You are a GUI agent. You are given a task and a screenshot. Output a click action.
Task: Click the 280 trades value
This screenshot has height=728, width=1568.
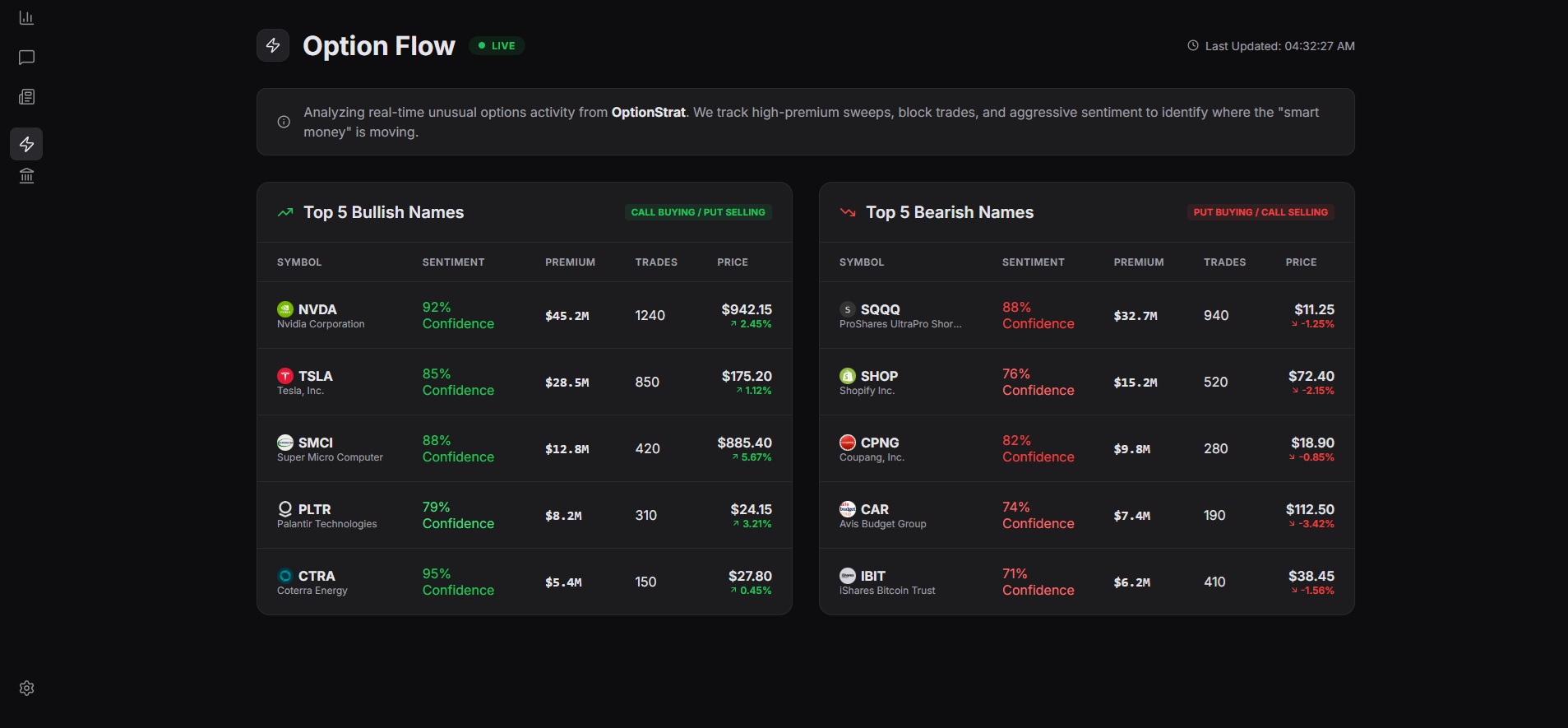point(1216,449)
